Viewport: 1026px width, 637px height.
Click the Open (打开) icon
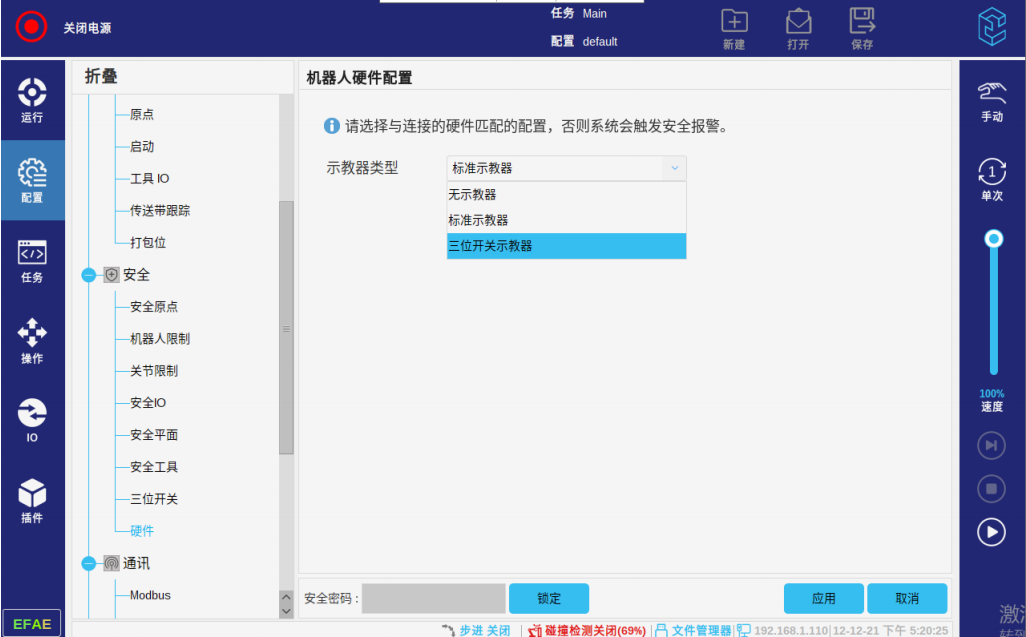click(798, 28)
